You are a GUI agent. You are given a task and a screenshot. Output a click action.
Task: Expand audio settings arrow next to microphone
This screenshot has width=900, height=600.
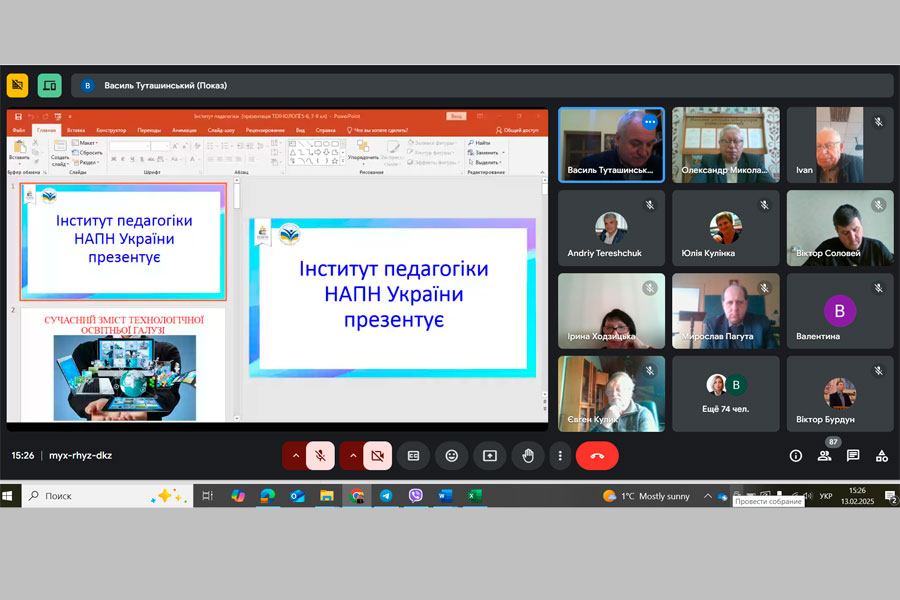tap(295, 456)
